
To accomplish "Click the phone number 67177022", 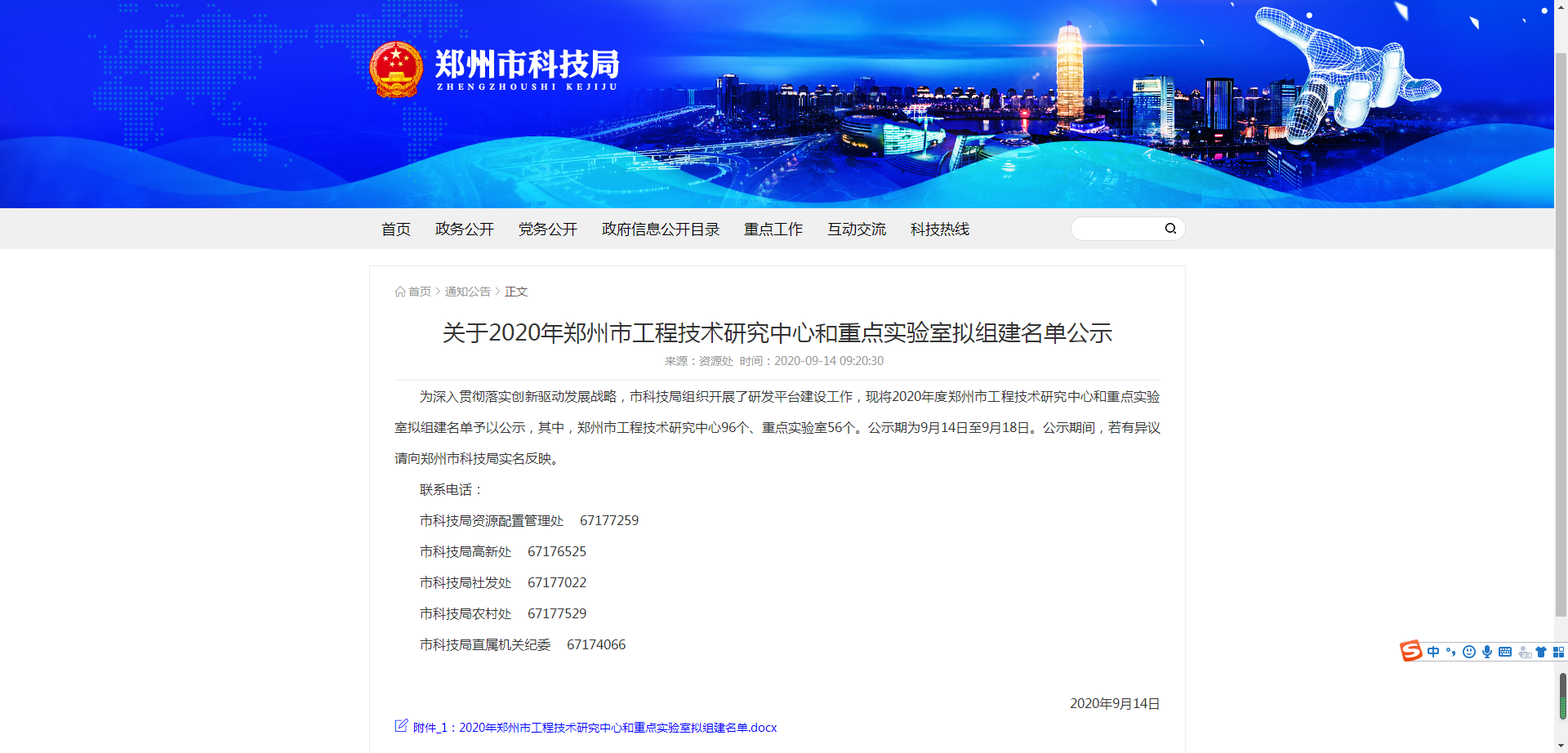I will coord(557,583).
